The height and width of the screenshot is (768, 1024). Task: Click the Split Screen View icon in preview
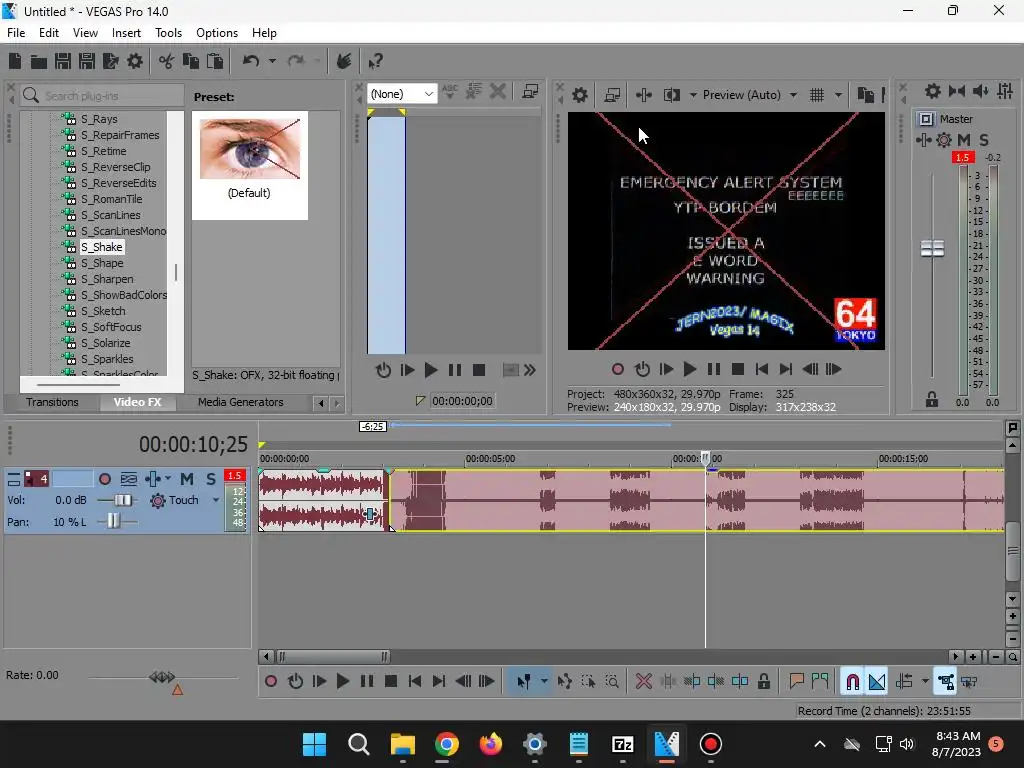click(x=671, y=95)
